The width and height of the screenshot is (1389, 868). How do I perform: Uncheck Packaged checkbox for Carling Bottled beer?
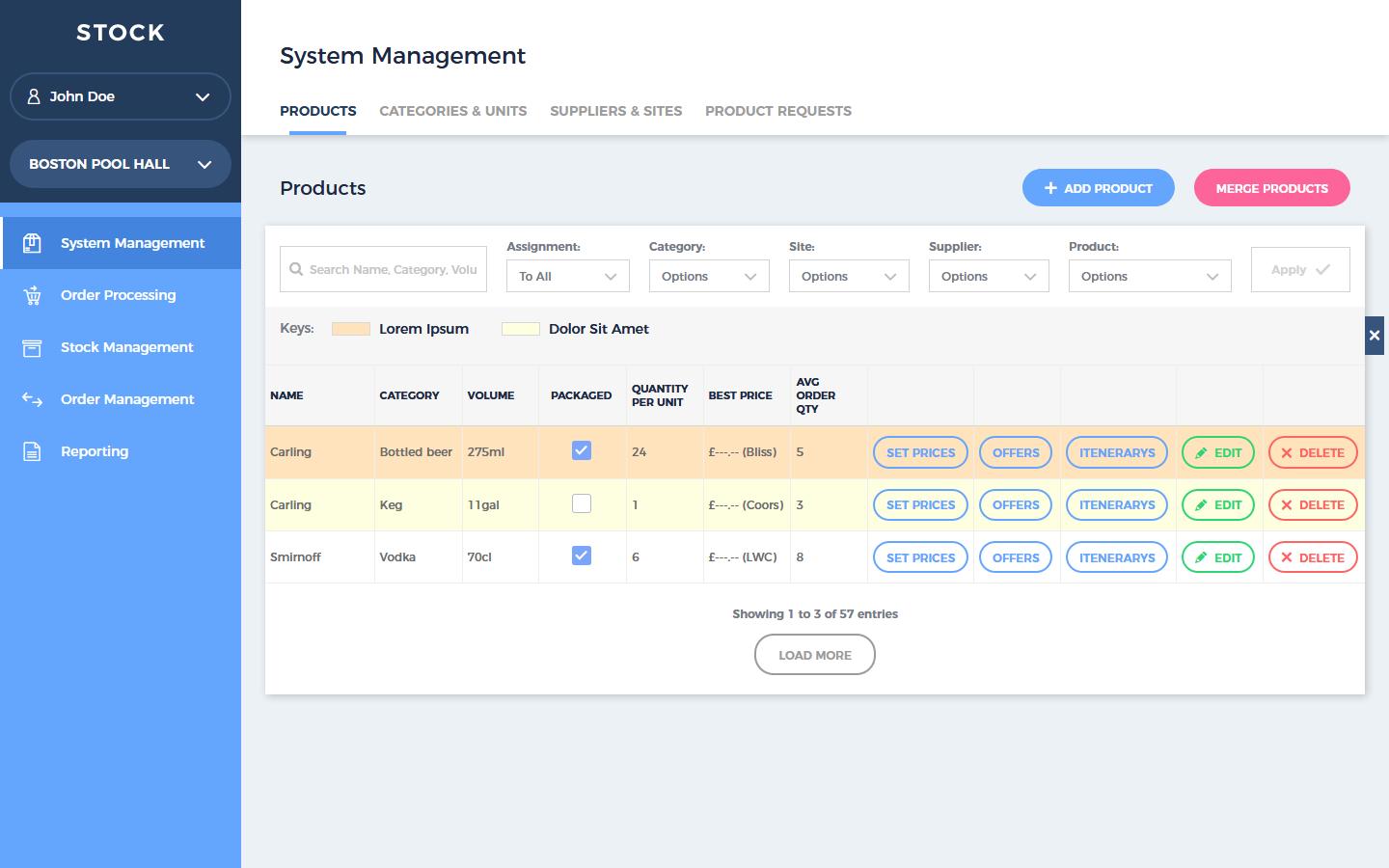[x=582, y=450]
